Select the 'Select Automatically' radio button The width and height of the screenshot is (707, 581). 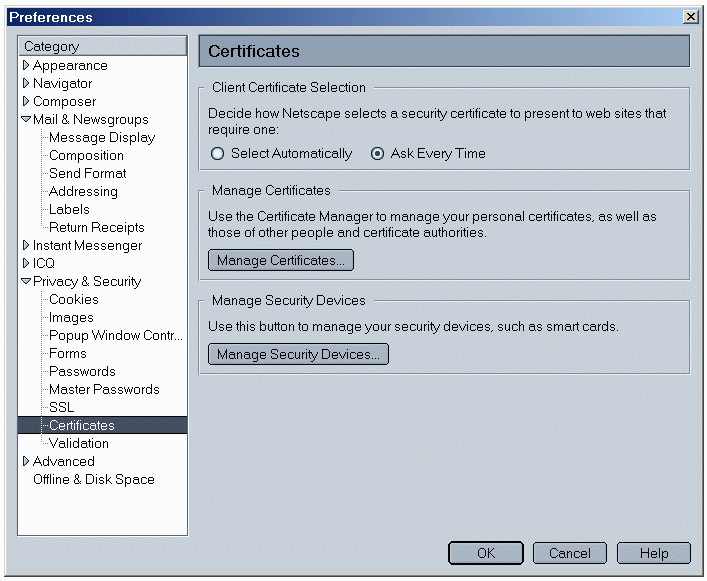coord(218,154)
